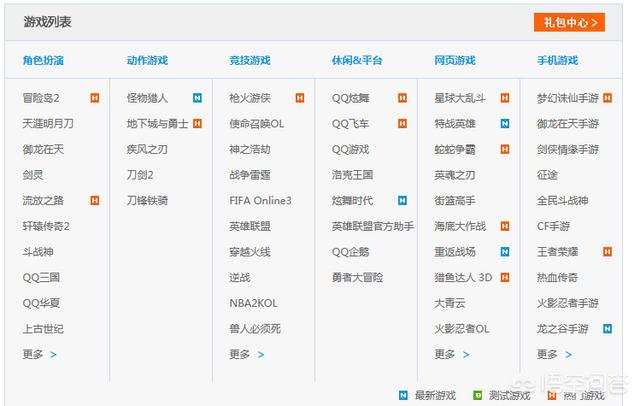Screen dimensions: 640x406
Task: Select 英雄联盟官方助手 in the list
Action: (373, 226)
